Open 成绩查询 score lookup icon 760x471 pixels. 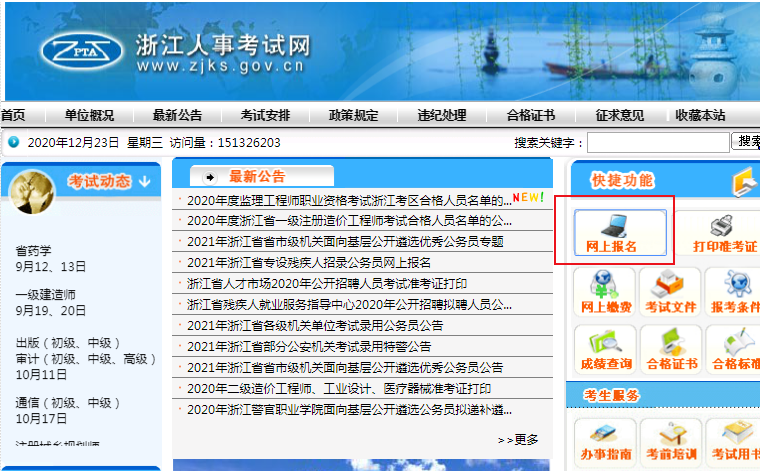click(605, 350)
